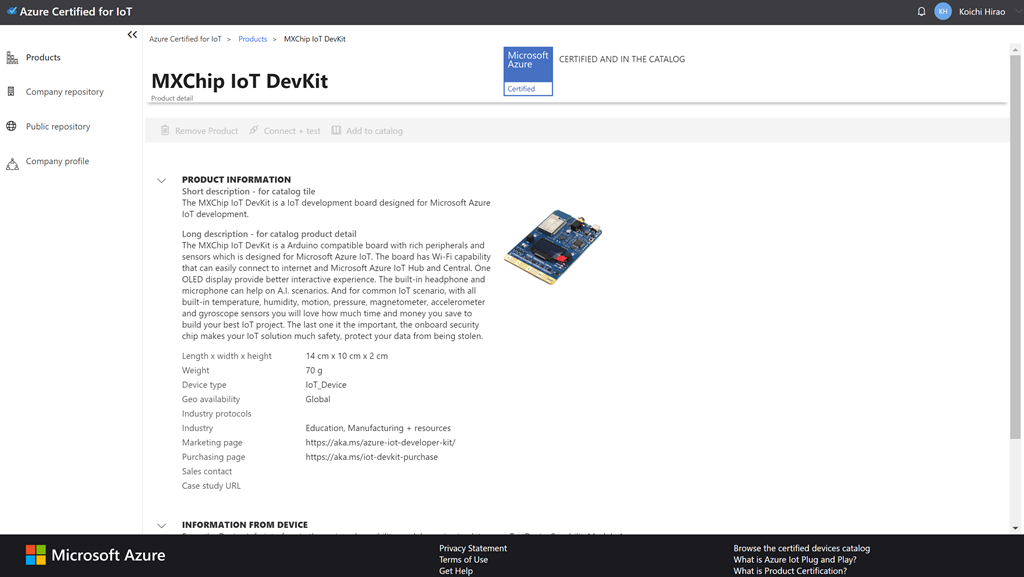Click the Add to catalog book icon
This screenshot has width=1024, height=577.
(336, 130)
